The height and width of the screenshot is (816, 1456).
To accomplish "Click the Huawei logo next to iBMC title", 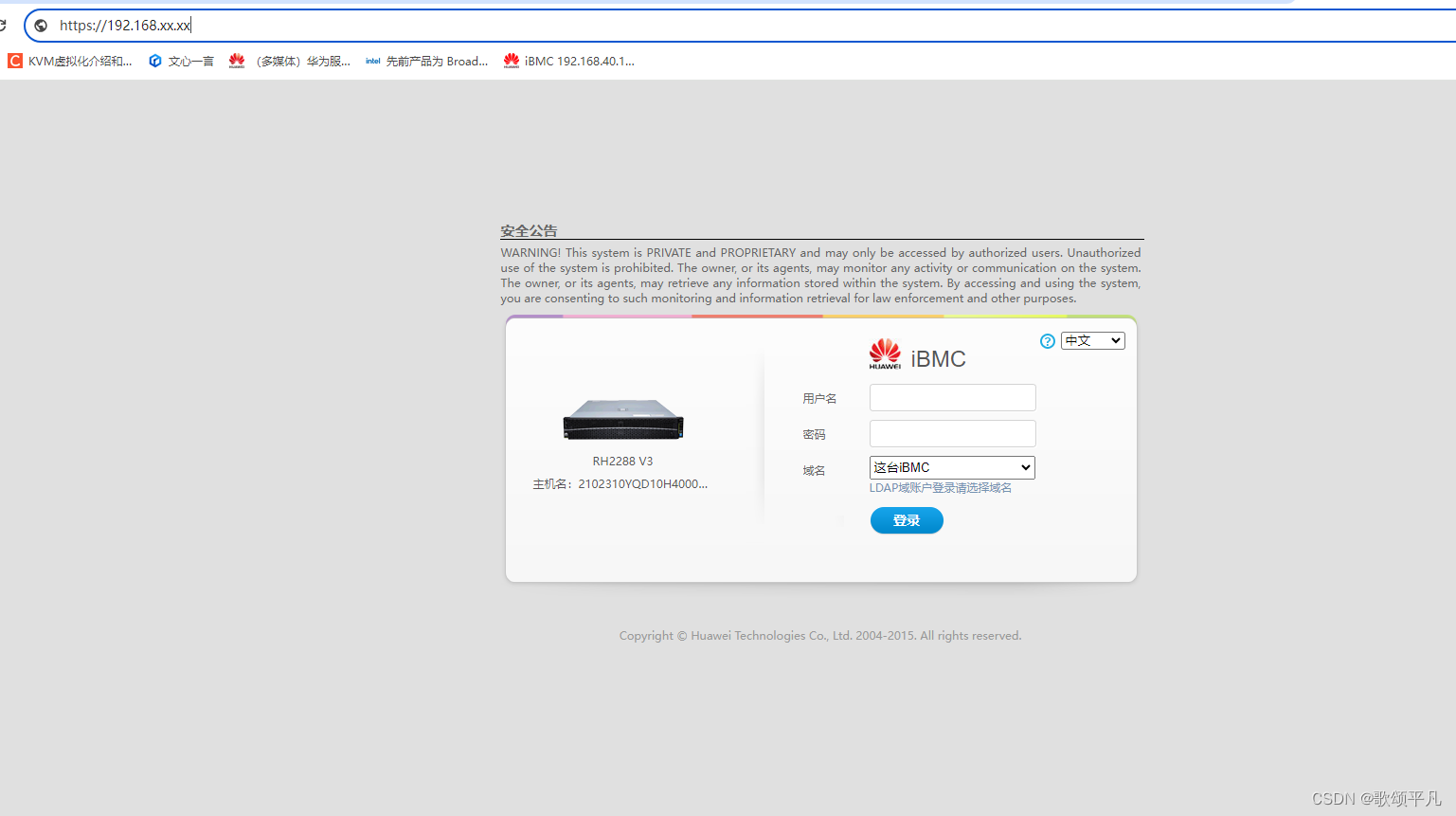I will pos(884,354).
